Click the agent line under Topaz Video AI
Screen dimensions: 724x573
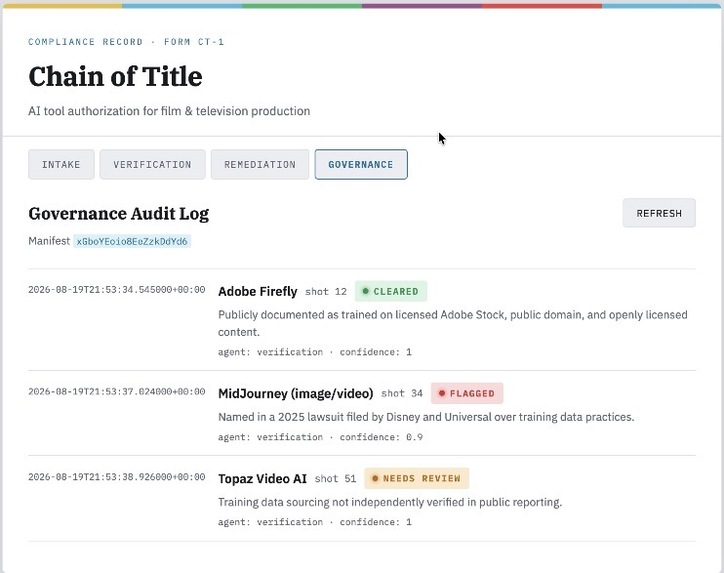coord(315,522)
